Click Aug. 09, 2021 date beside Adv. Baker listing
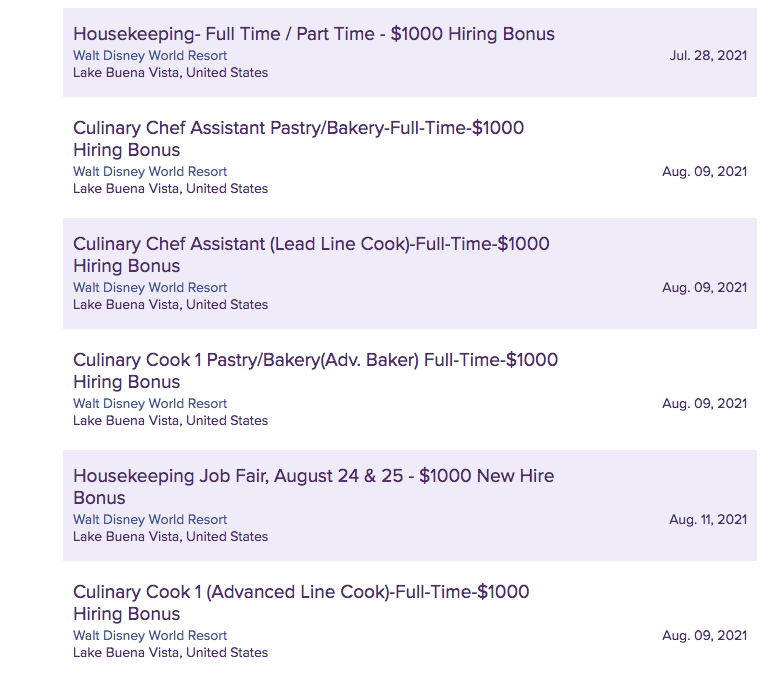The width and height of the screenshot is (771, 673). pos(704,404)
